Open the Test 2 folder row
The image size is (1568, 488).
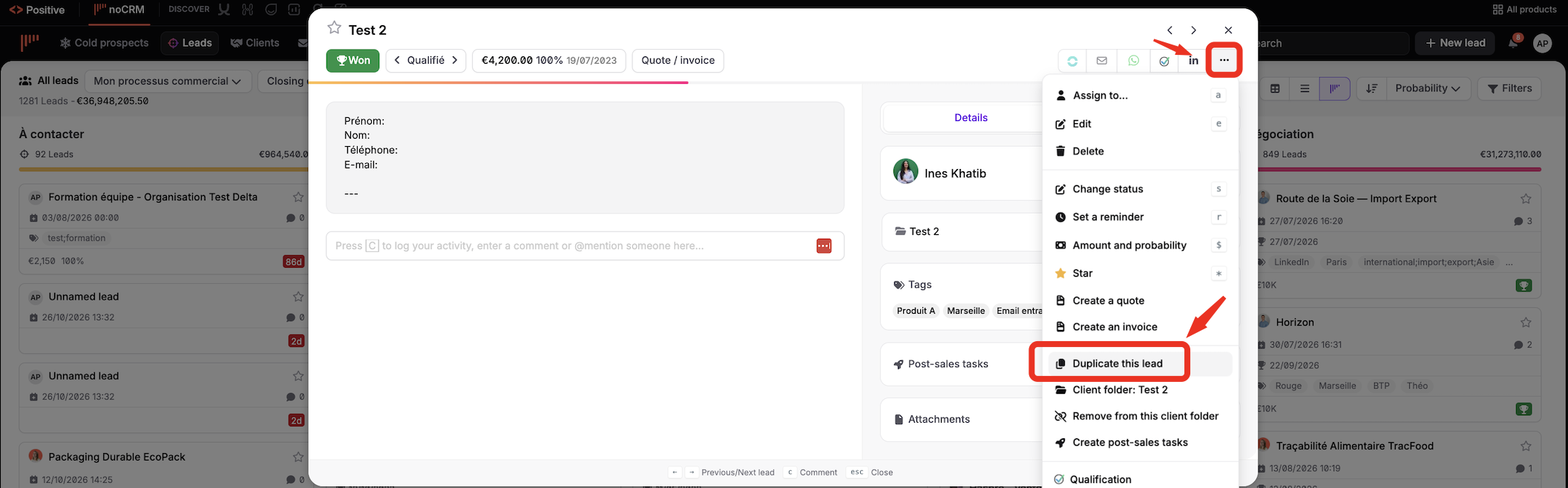point(962,231)
